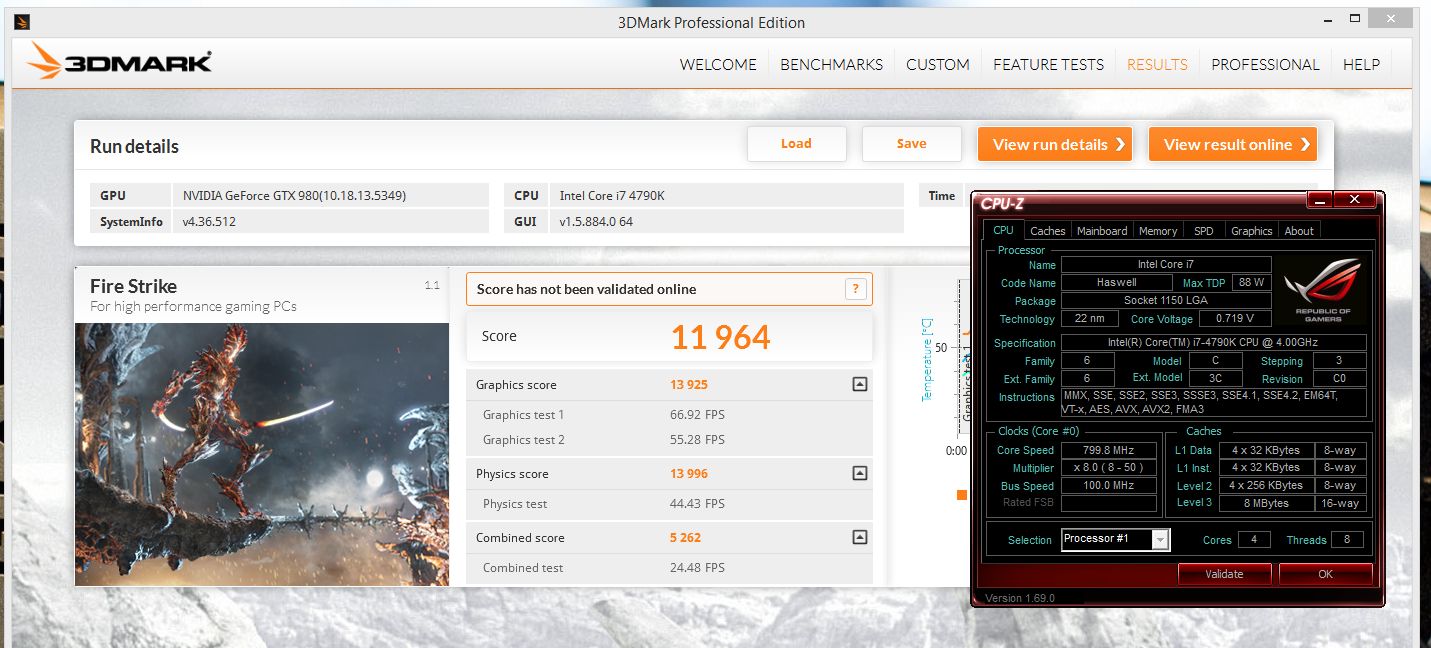Click the Cores count field showing 4
This screenshot has height=648, width=1431.
tap(1253, 540)
